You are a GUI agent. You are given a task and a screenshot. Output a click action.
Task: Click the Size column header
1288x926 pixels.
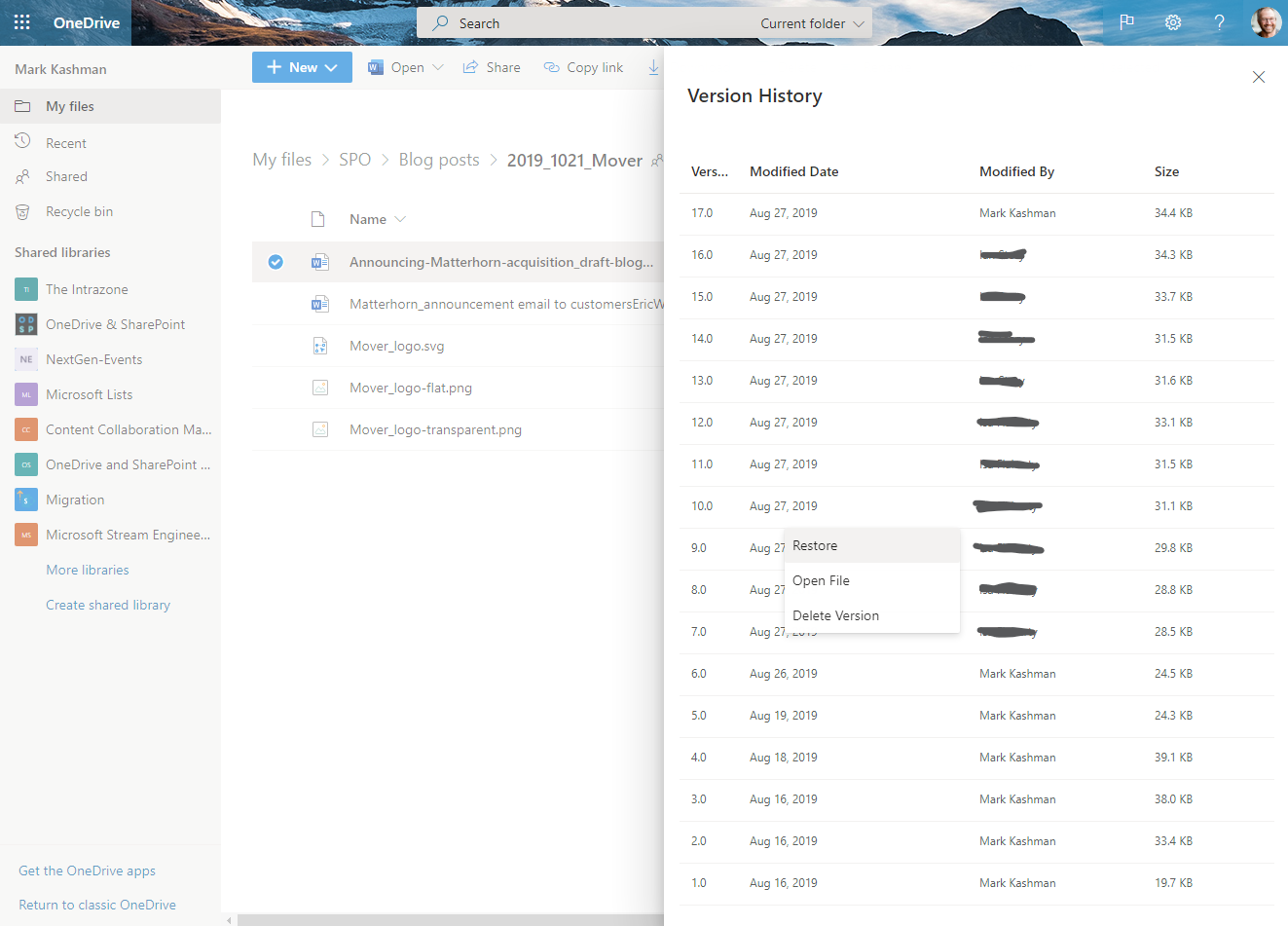click(x=1166, y=171)
